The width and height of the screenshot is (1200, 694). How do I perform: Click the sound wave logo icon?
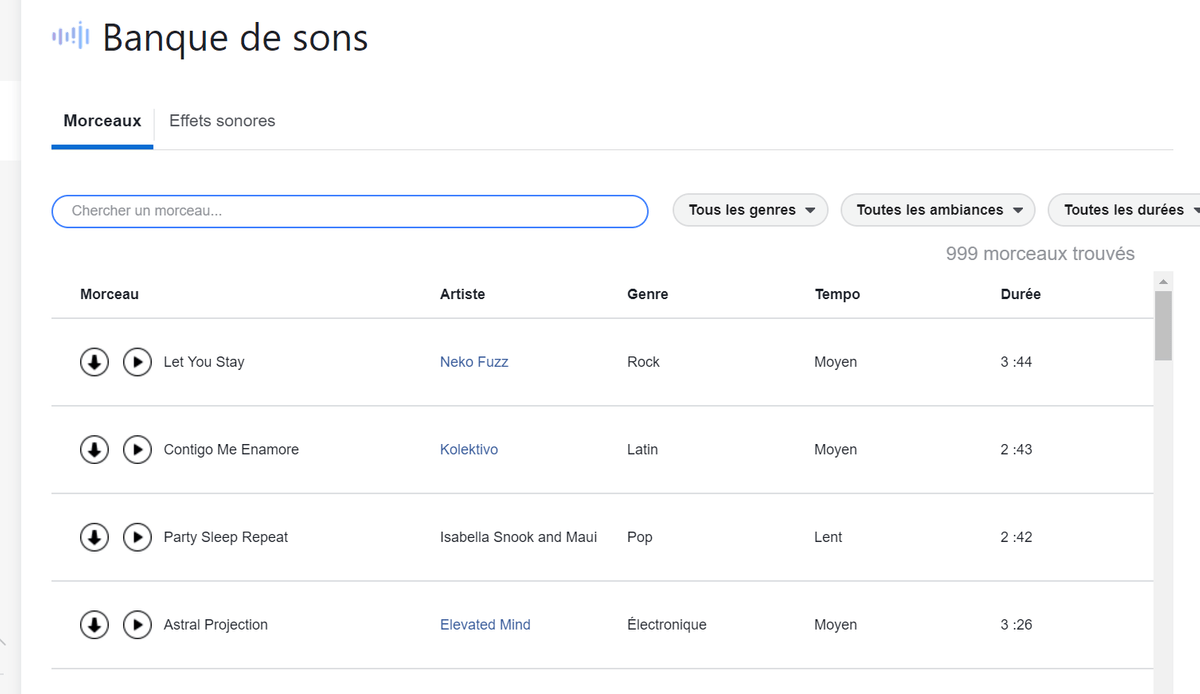pyautogui.click(x=71, y=37)
